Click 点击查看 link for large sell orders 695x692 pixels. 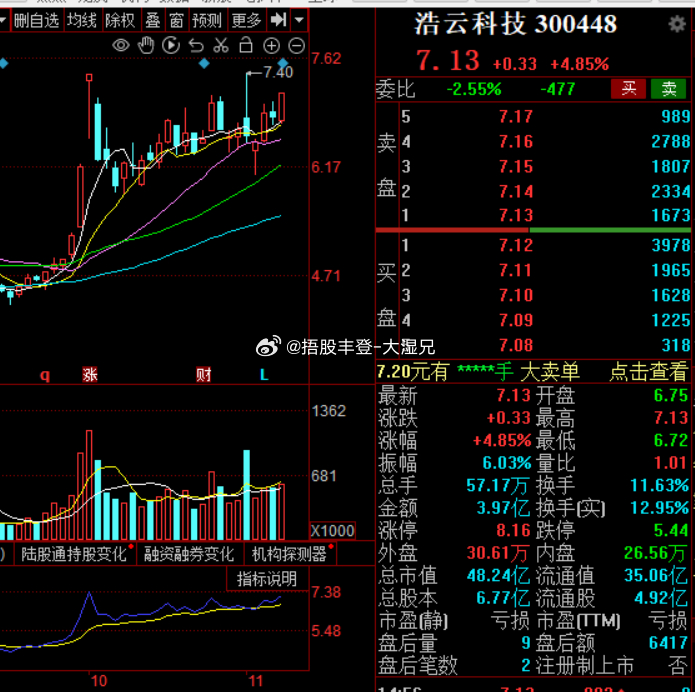click(648, 371)
